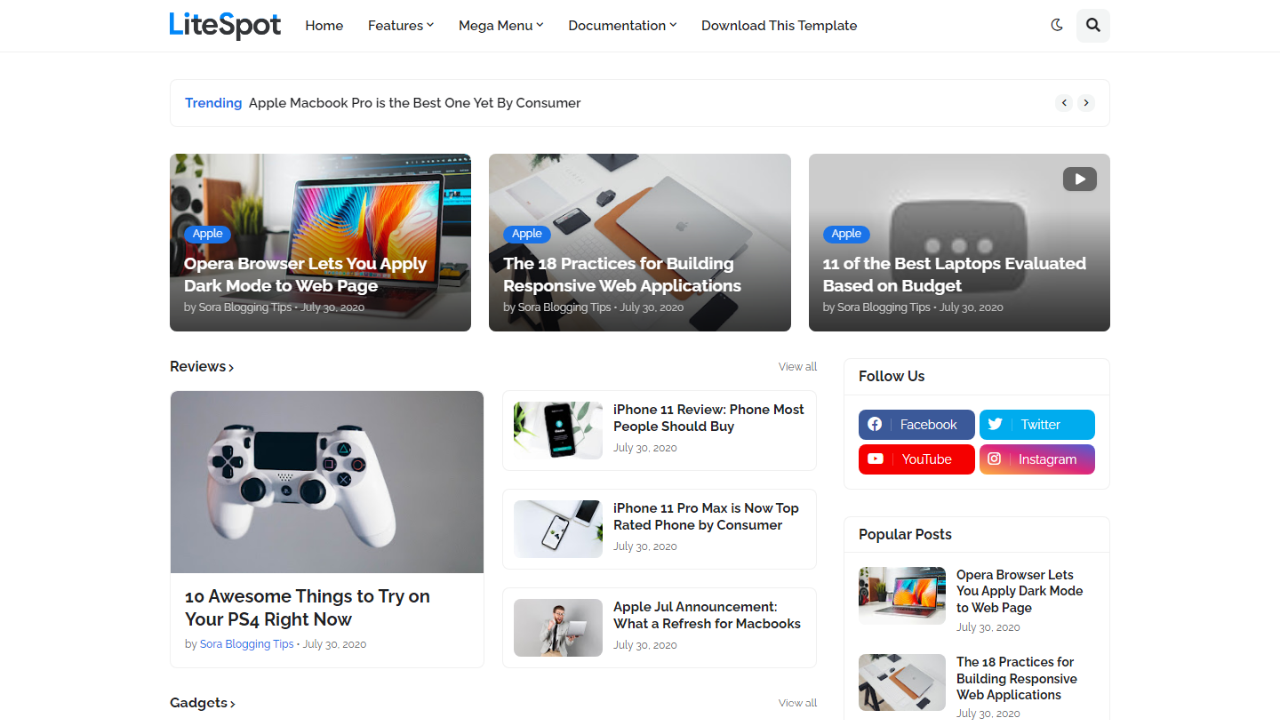This screenshot has width=1280, height=720.
Task: Click View all in Reviews section
Action: [798, 366]
